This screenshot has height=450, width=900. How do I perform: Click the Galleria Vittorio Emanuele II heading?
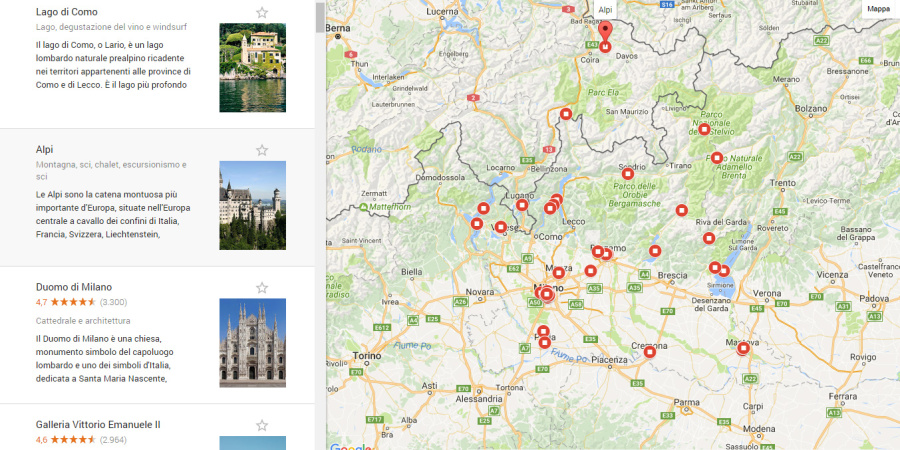(x=98, y=424)
